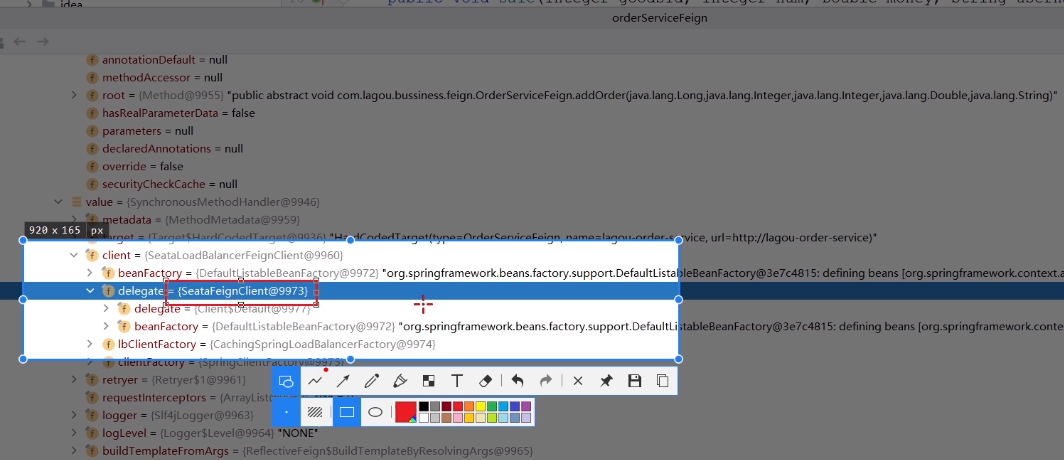1064x460 pixels.
Task: Select the text annotation tool
Action: 457,381
